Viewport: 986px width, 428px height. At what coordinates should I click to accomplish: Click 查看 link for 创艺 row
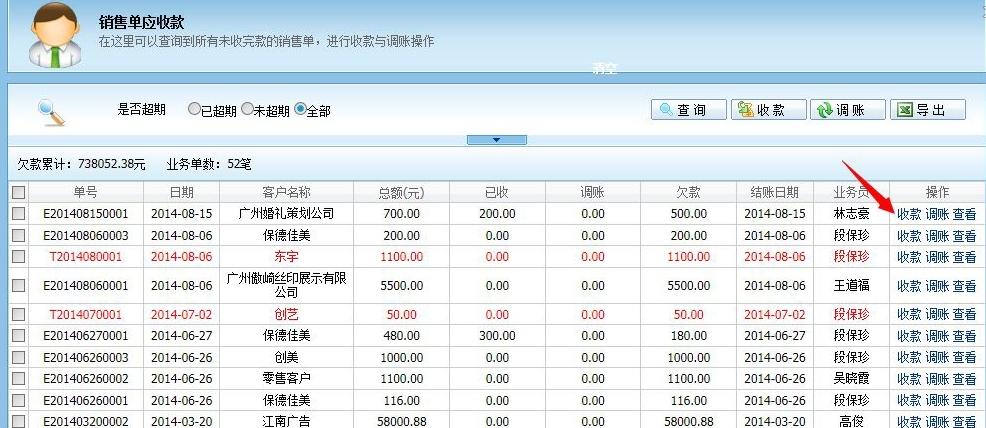(x=964, y=314)
